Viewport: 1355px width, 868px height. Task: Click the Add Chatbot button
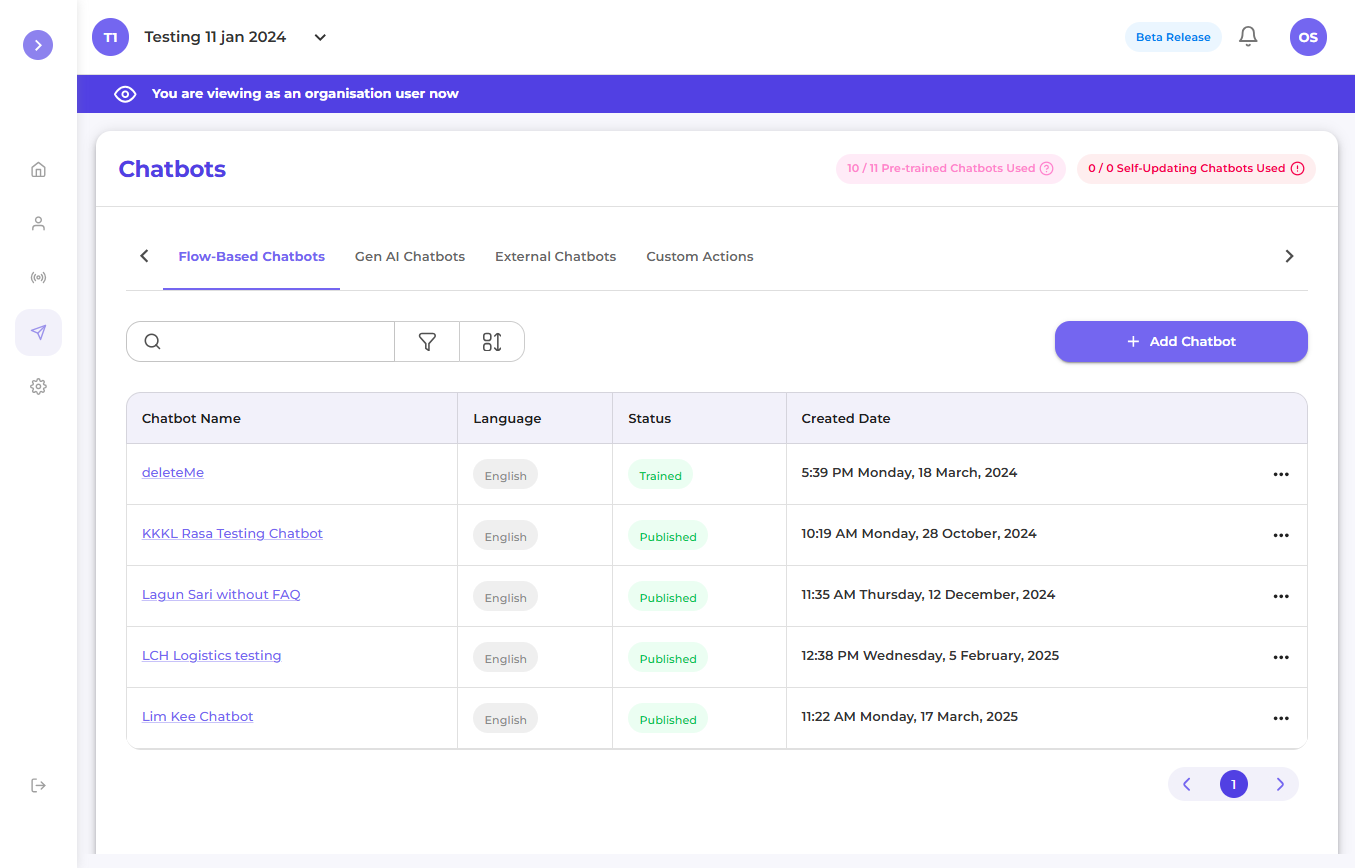pyautogui.click(x=1181, y=341)
